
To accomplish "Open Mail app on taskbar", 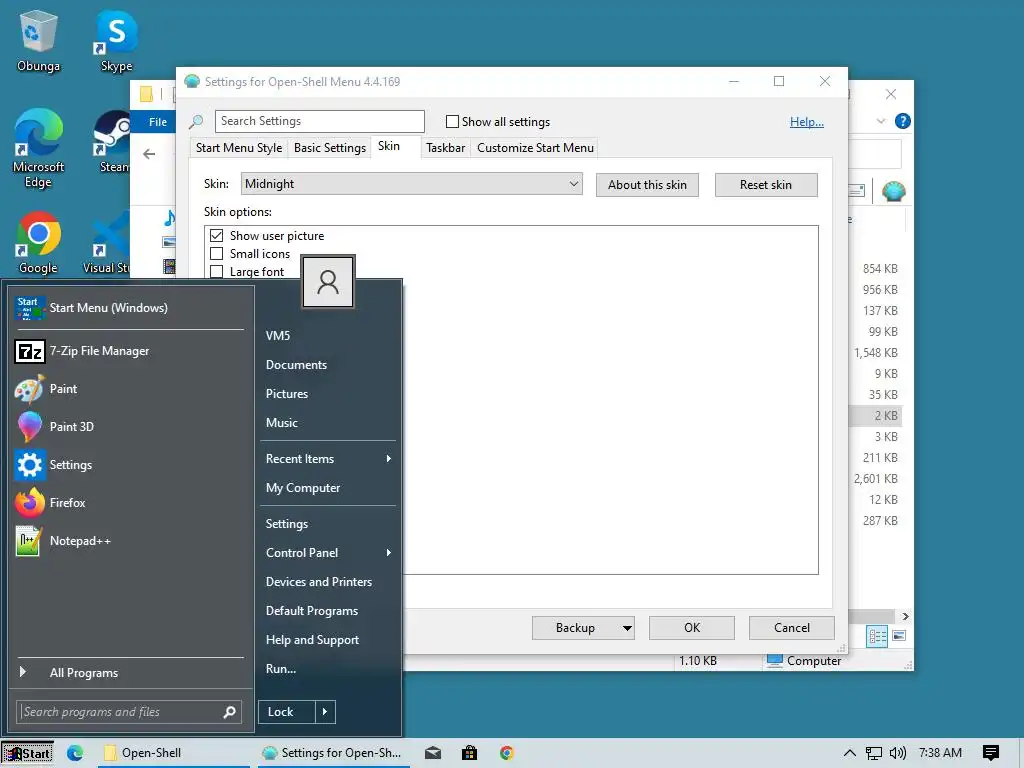I will (432, 753).
